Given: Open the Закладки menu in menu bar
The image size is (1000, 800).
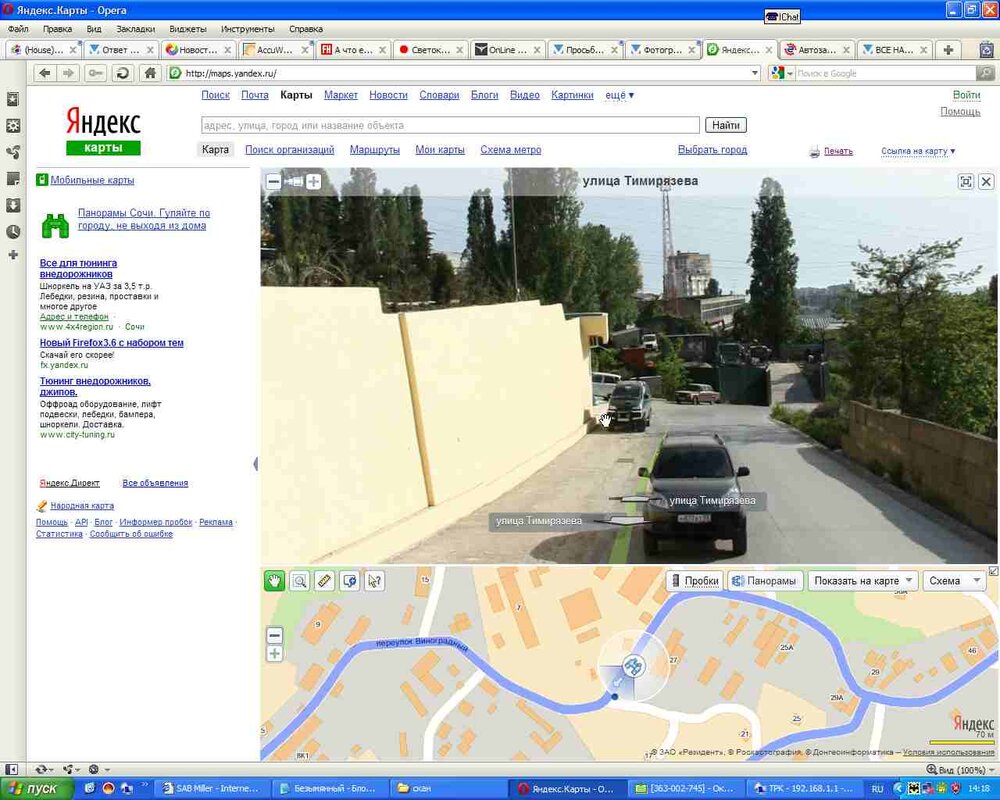Looking at the screenshot, I should pyautogui.click(x=135, y=30).
